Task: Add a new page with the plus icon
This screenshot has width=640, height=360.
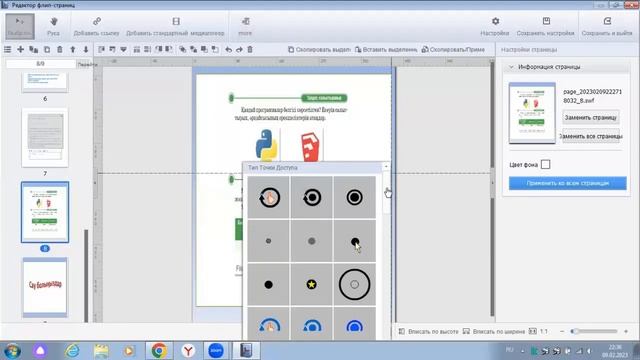Action: [20, 49]
